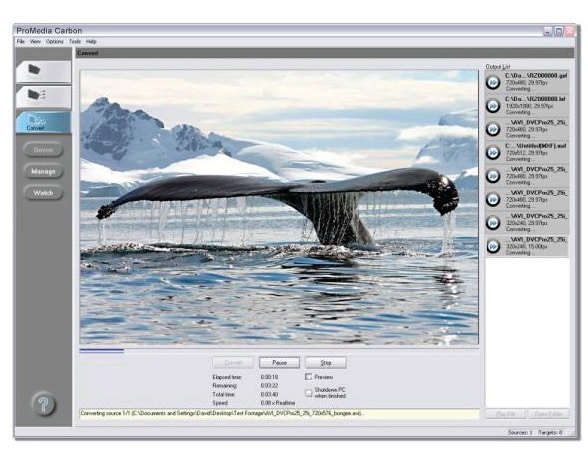Click the greyed Convert button below the preview
The height and width of the screenshot is (472, 588).
pyautogui.click(x=233, y=363)
